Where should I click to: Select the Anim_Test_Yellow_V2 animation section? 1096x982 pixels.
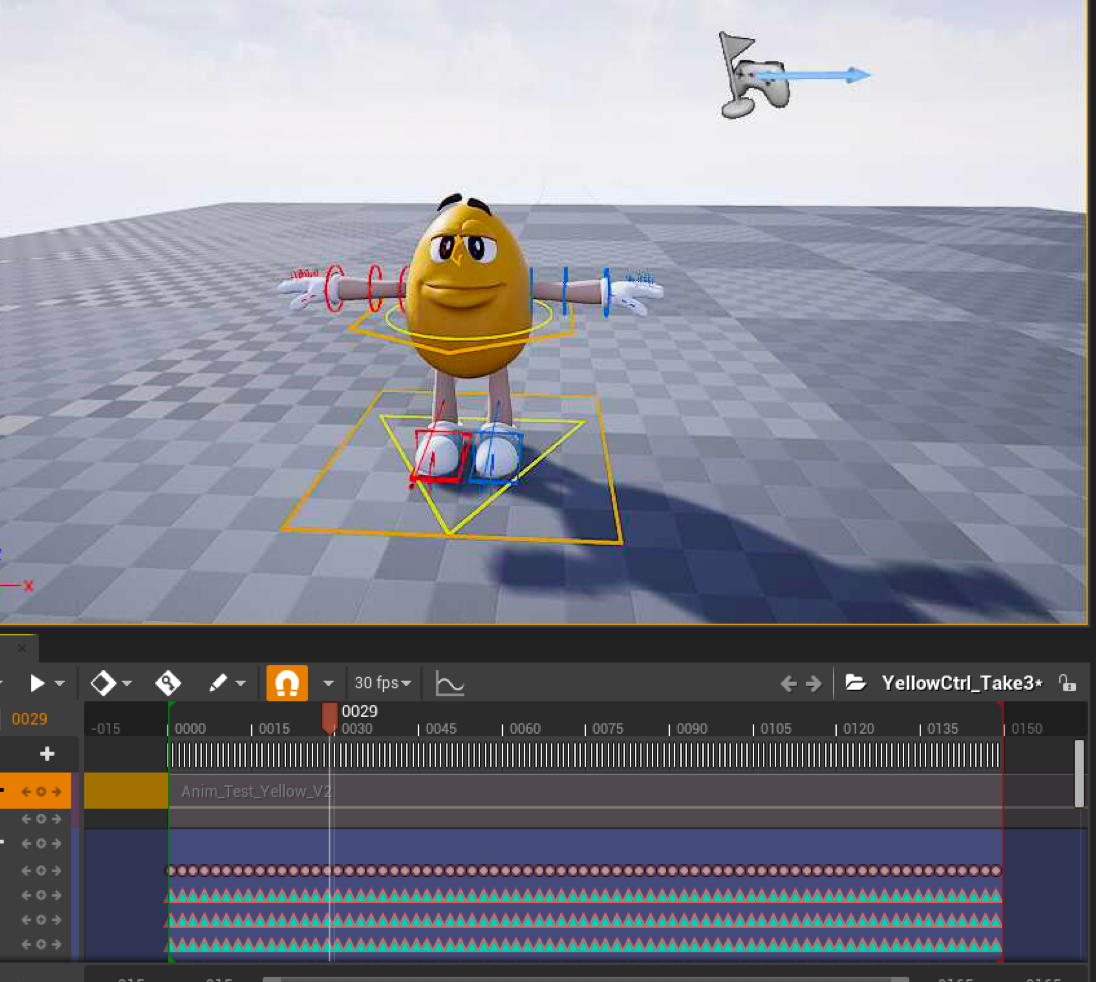click(x=586, y=791)
